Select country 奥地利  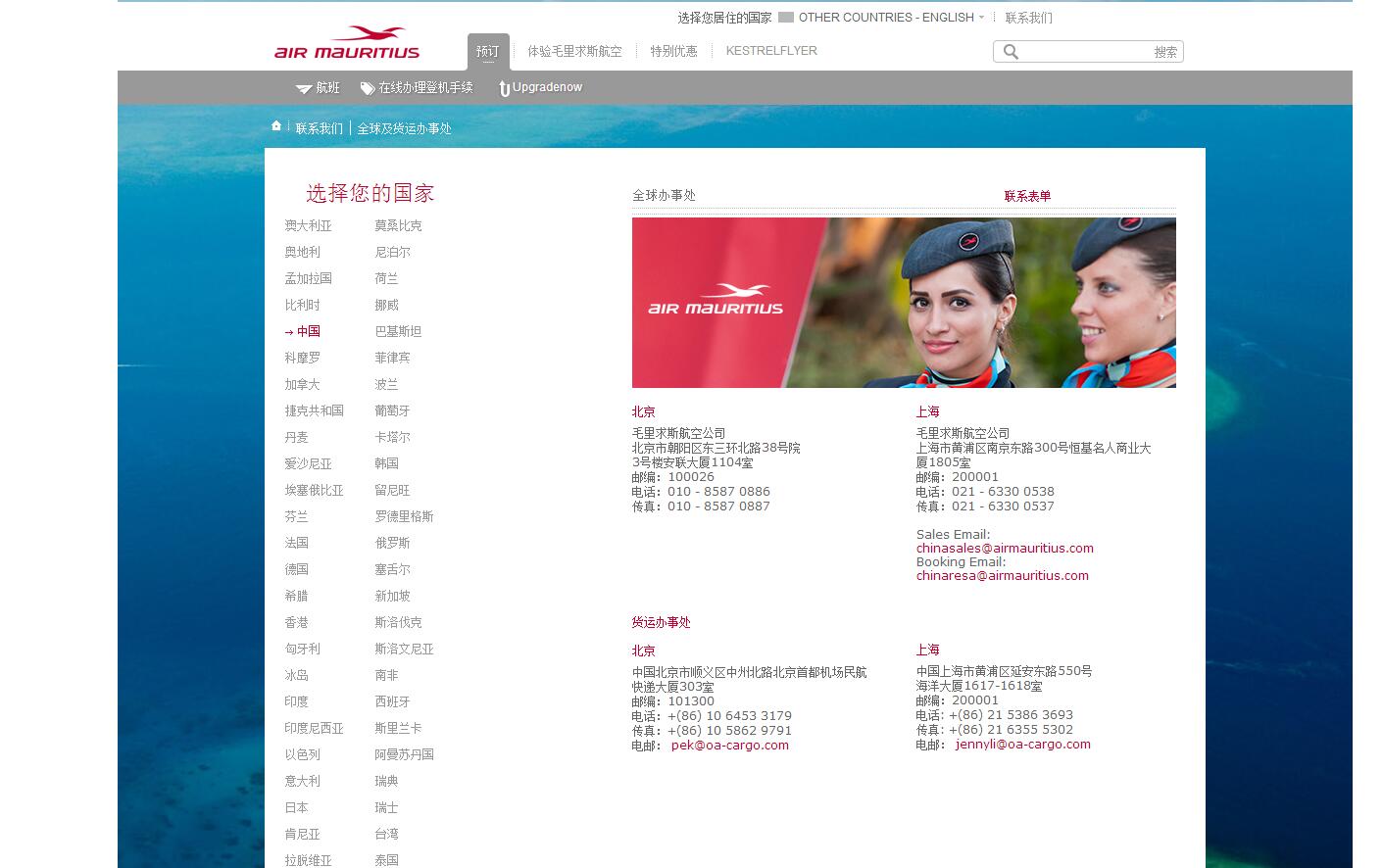[x=303, y=252]
